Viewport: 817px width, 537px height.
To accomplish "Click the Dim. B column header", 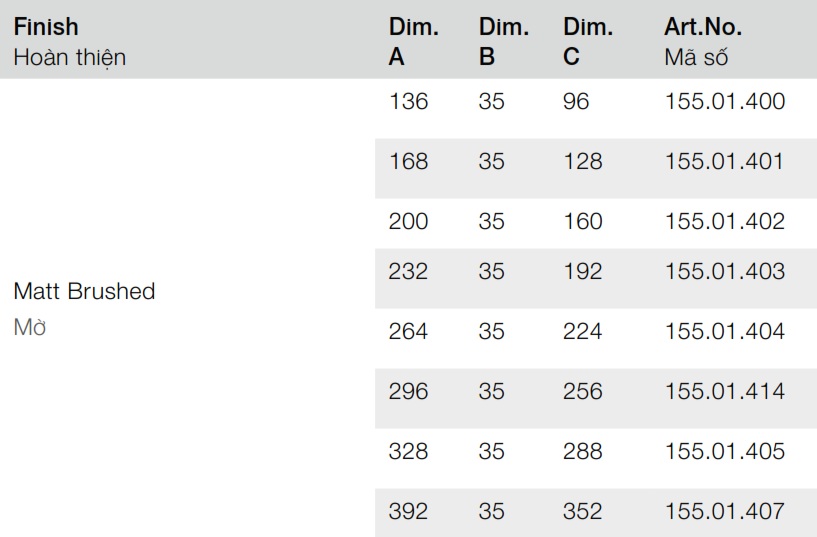I will (503, 41).
